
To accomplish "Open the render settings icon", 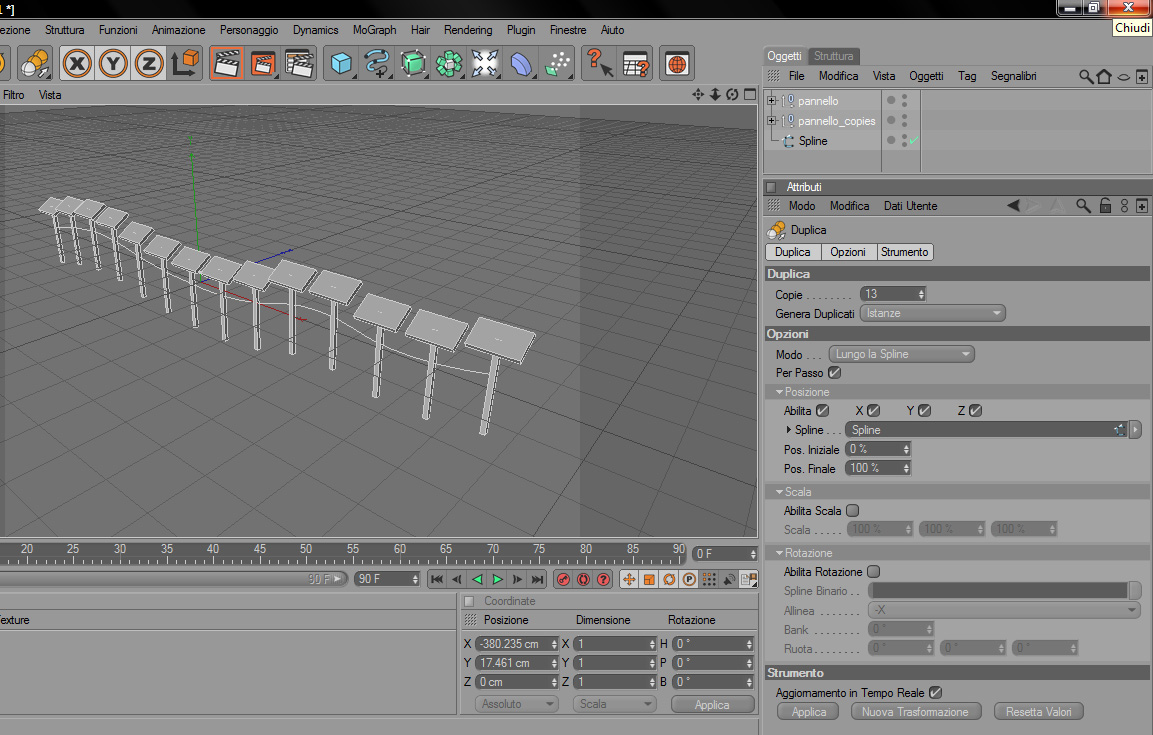I will point(299,63).
